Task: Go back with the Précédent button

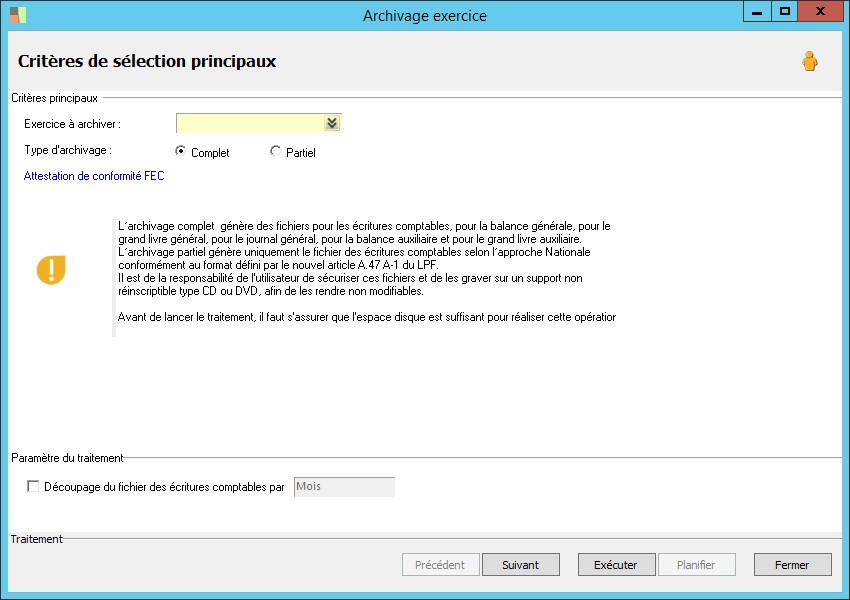Action: pyautogui.click(x=440, y=565)
